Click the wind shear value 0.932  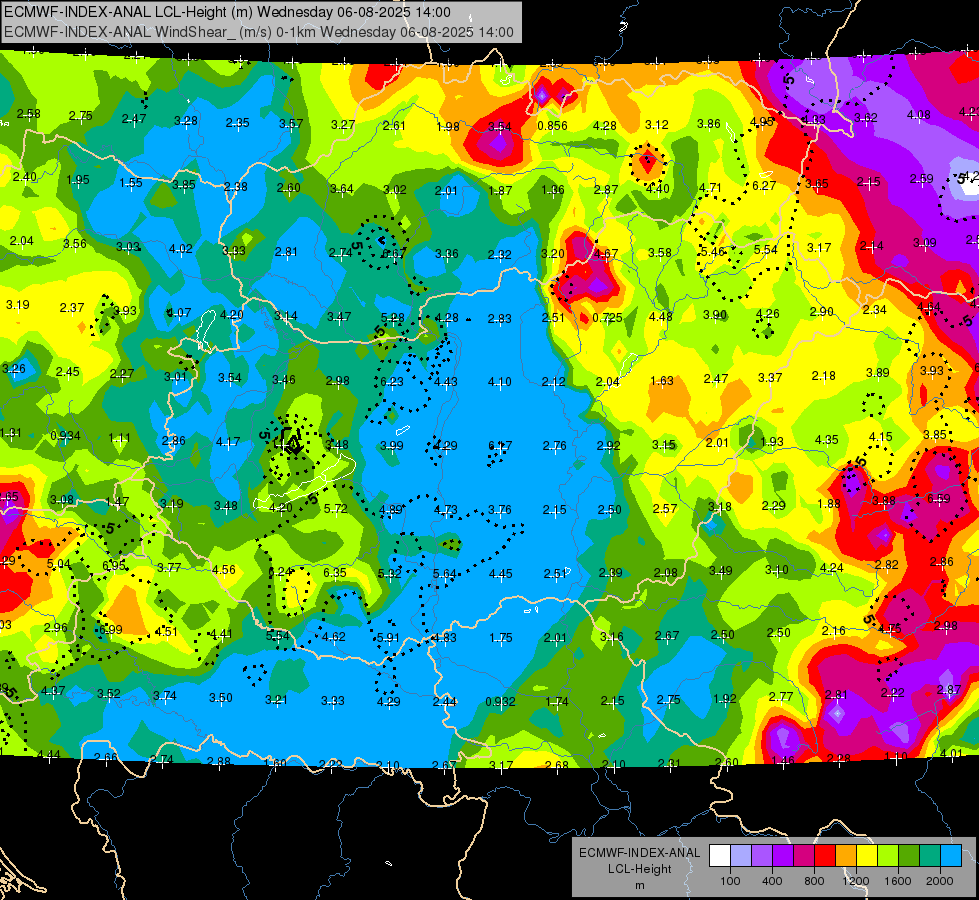pyautogui.click(x=500, y=701)
